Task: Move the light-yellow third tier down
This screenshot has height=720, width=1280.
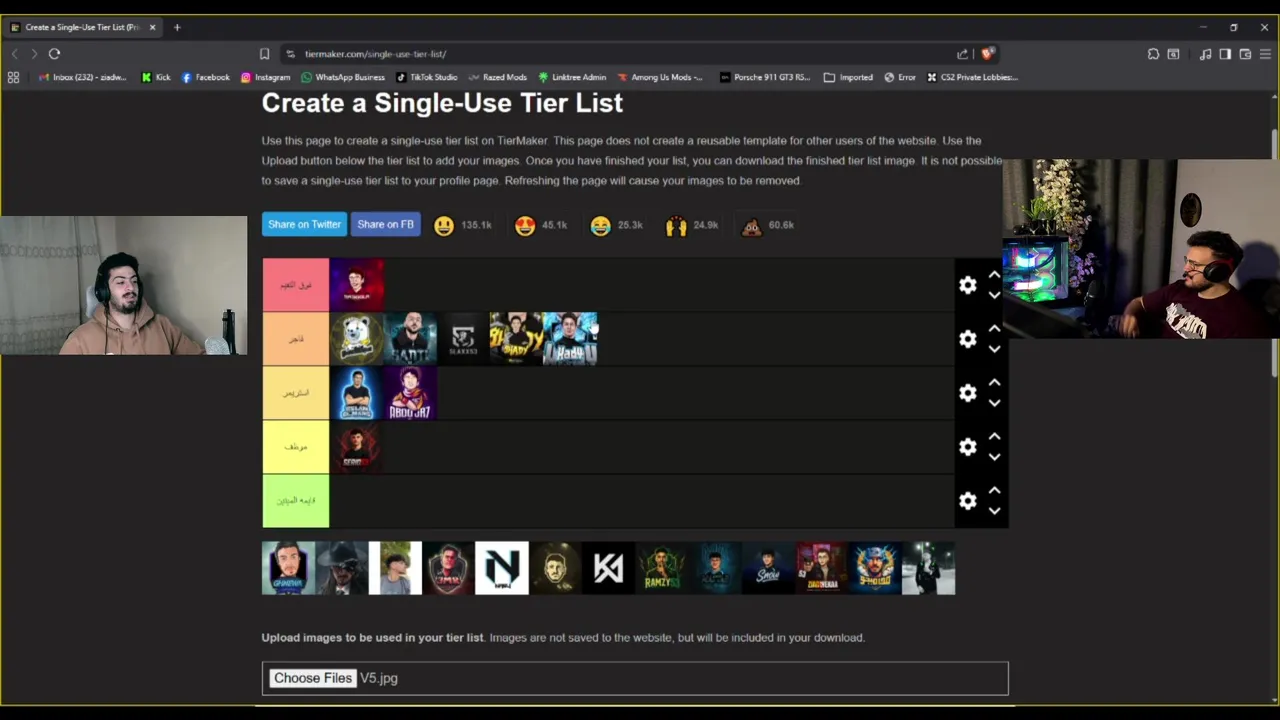Action: click(x=994, y=404)
